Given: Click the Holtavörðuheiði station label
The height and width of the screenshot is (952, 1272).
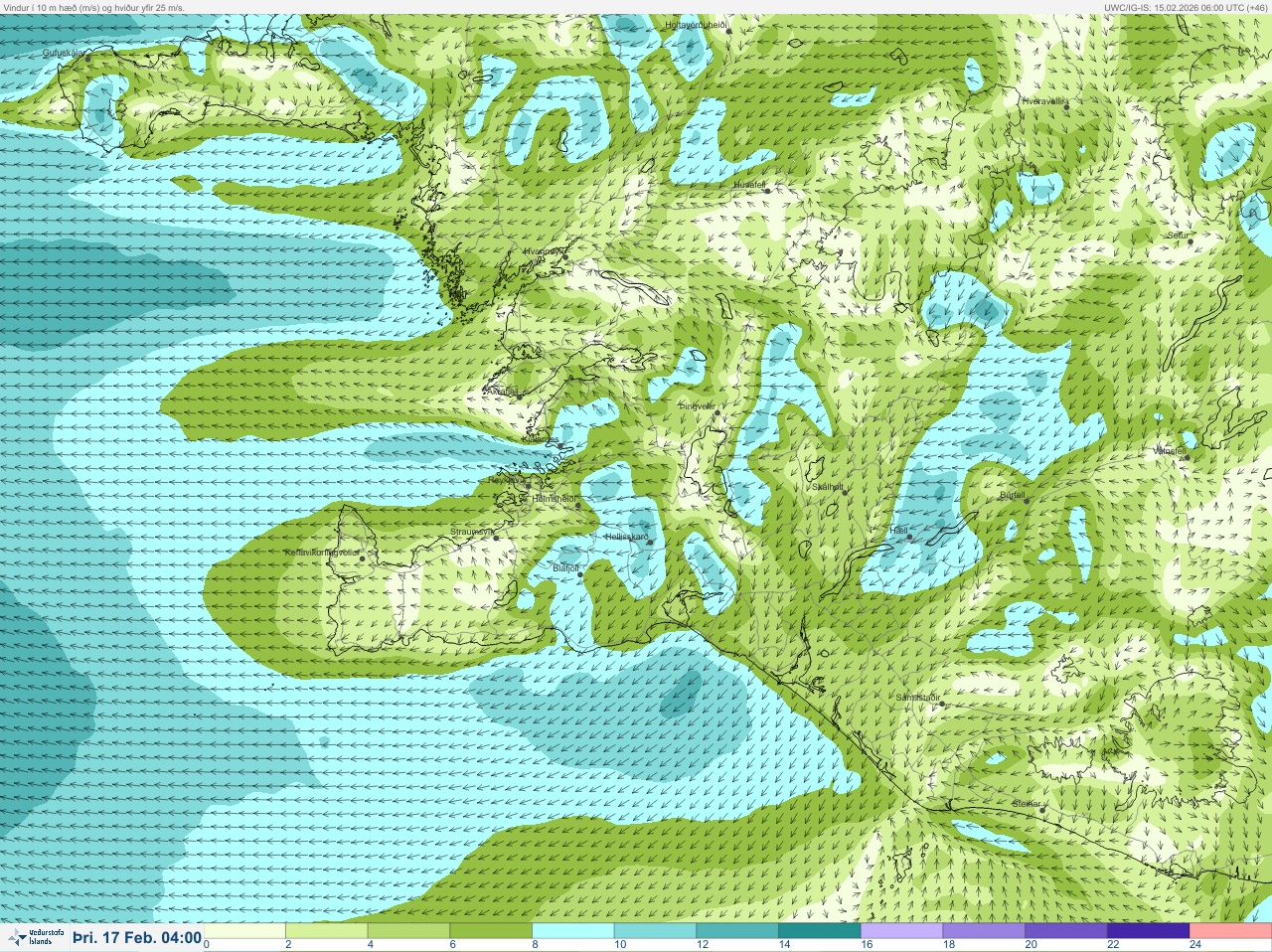Looking at the screenshot, I should [697, 24].
